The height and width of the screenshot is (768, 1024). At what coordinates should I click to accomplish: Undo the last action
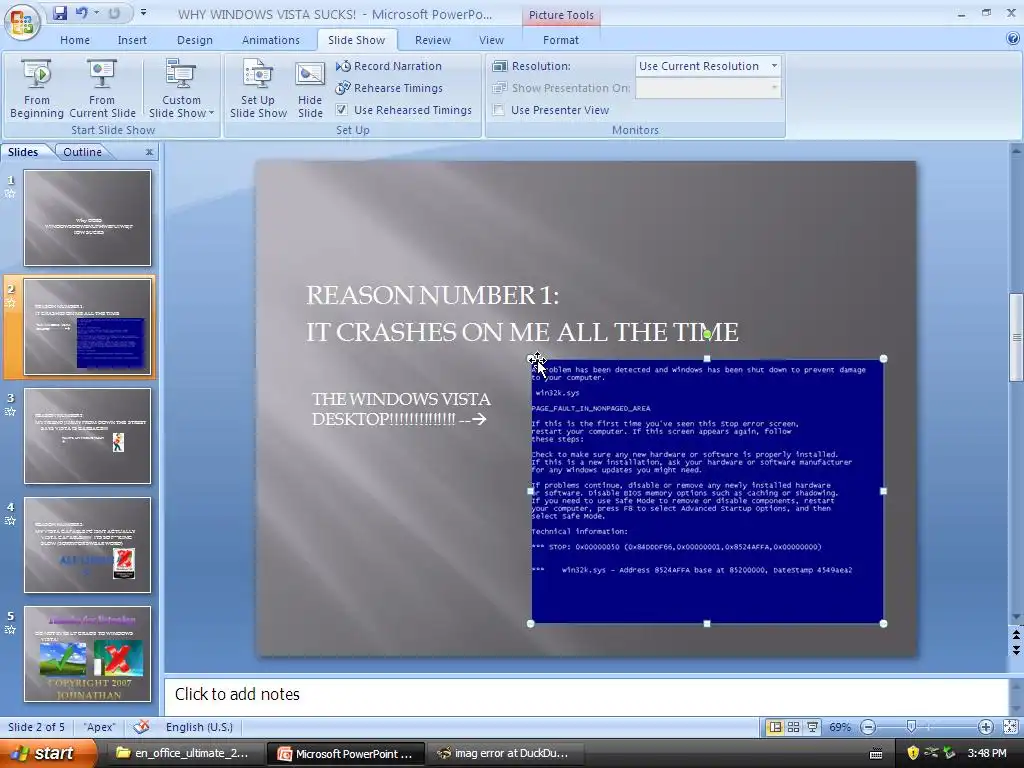click(x=82, y=13)
